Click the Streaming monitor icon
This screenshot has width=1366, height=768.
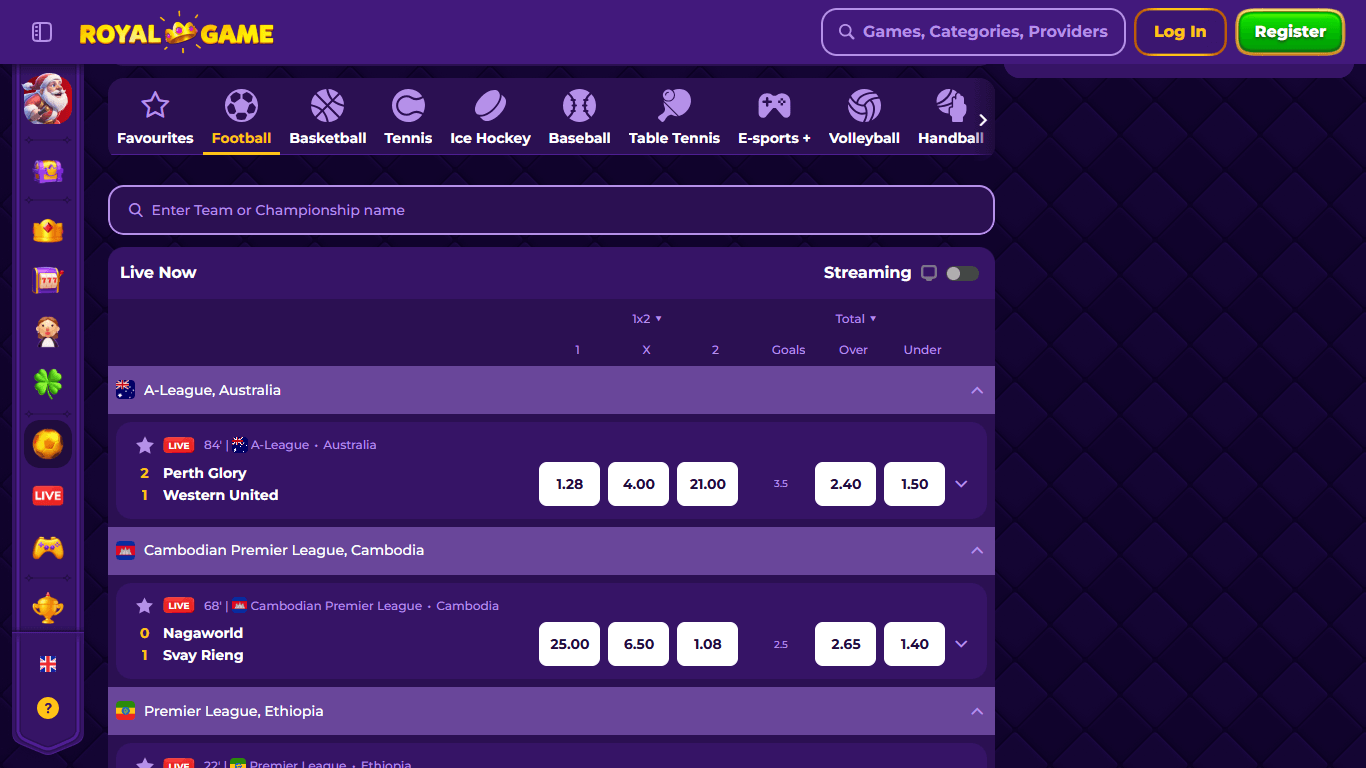point(929,273)
